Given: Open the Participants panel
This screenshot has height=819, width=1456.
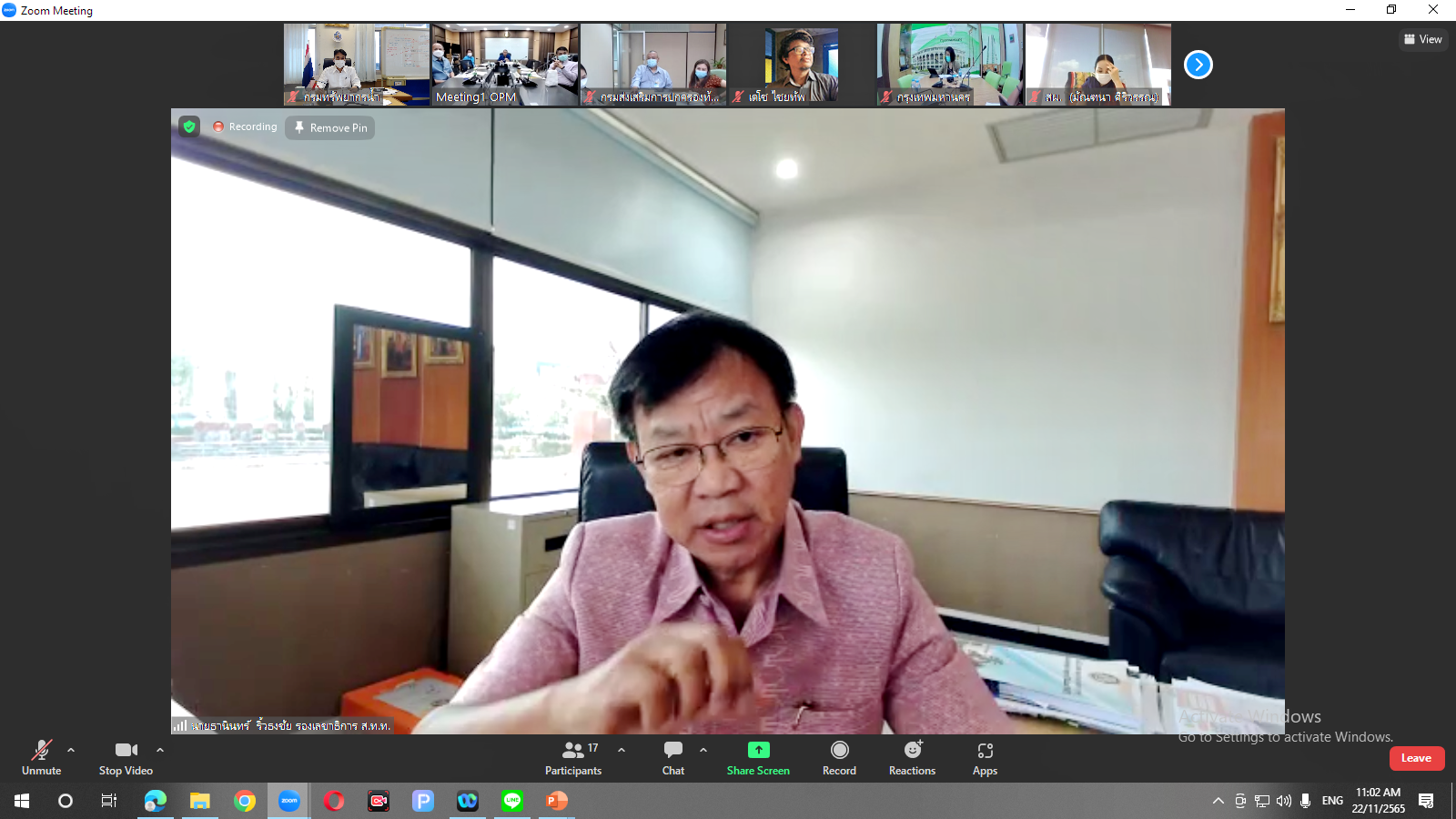Looking at the screenshot, I should tap(573, 757).
